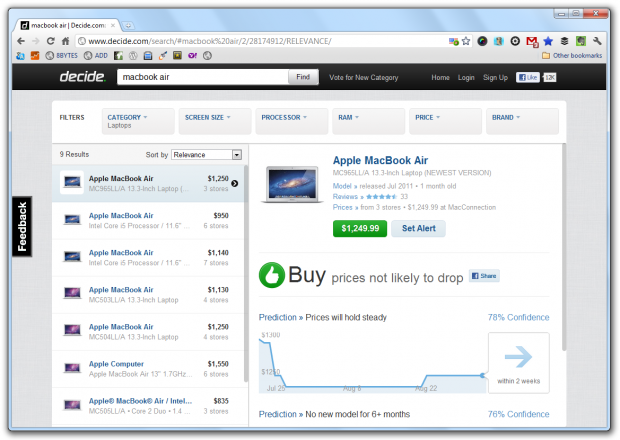Image resolution: width=620 pixels, height=440 pixels.
Task: Click Sign Up in the top navigation
Action: tap(495, 77)
